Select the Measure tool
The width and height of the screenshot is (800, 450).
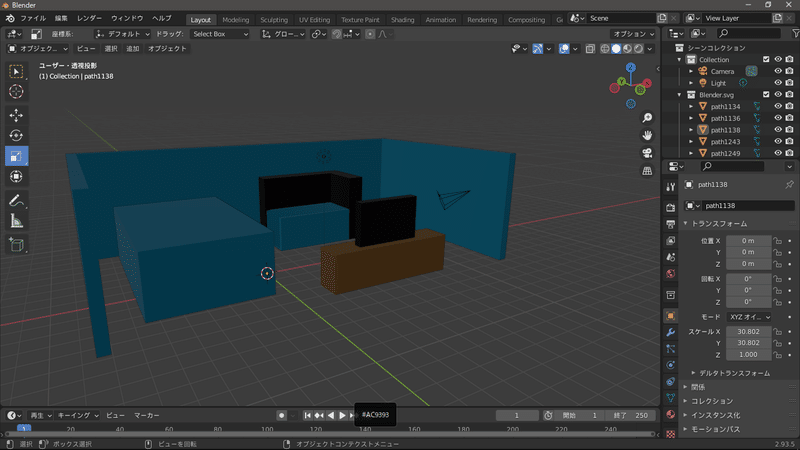(16, 221)
